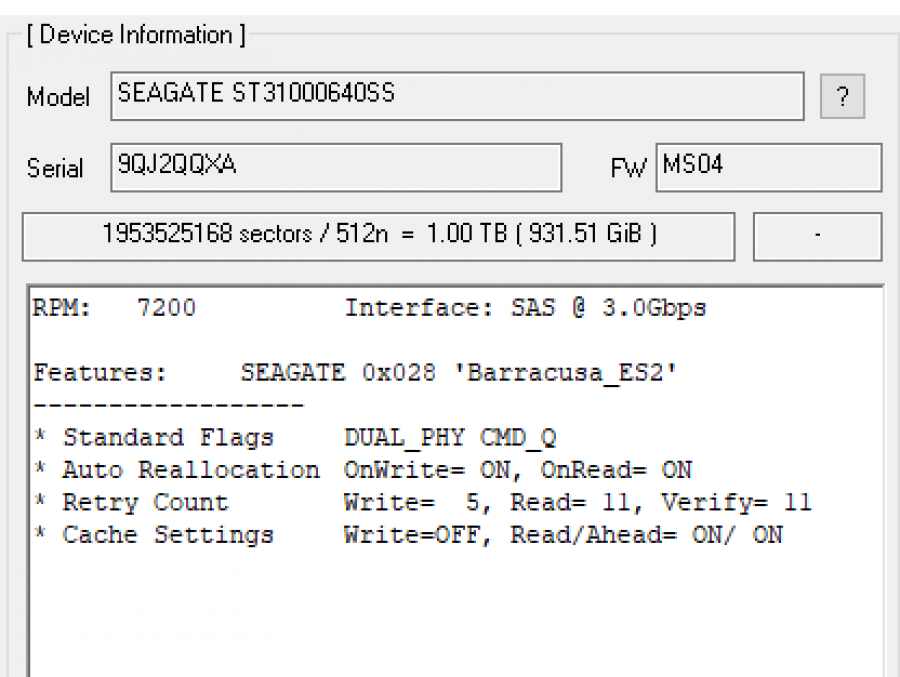Viewport: 900px width, 677px height.
Task: Click the Cache Settings line
Action: click(408, 535)
